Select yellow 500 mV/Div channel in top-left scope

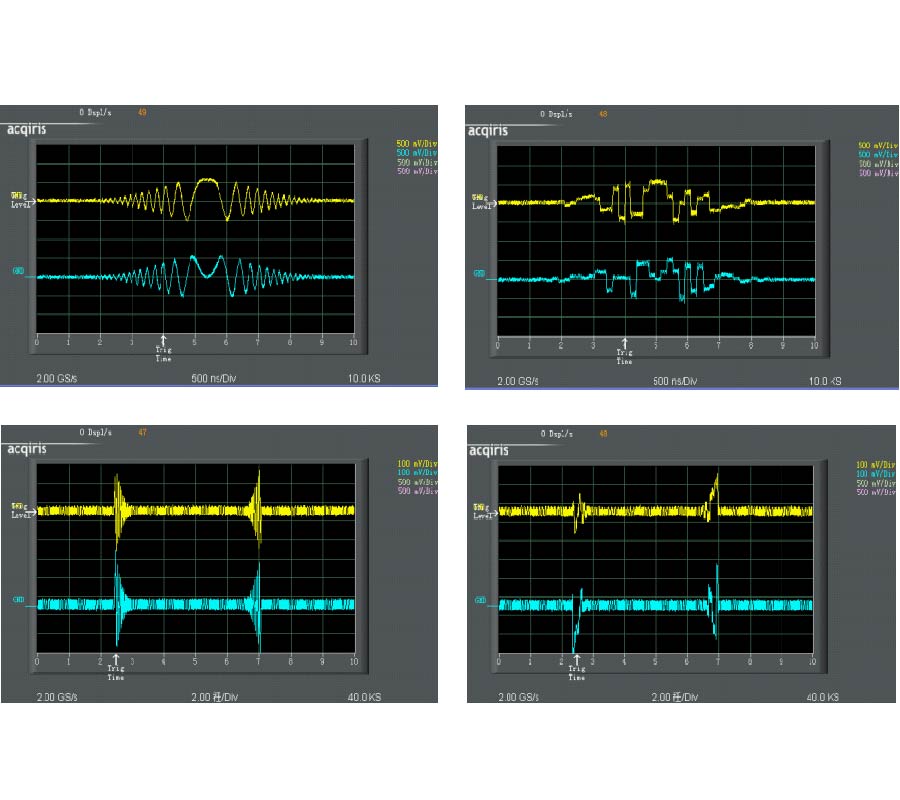coord(417,144)
